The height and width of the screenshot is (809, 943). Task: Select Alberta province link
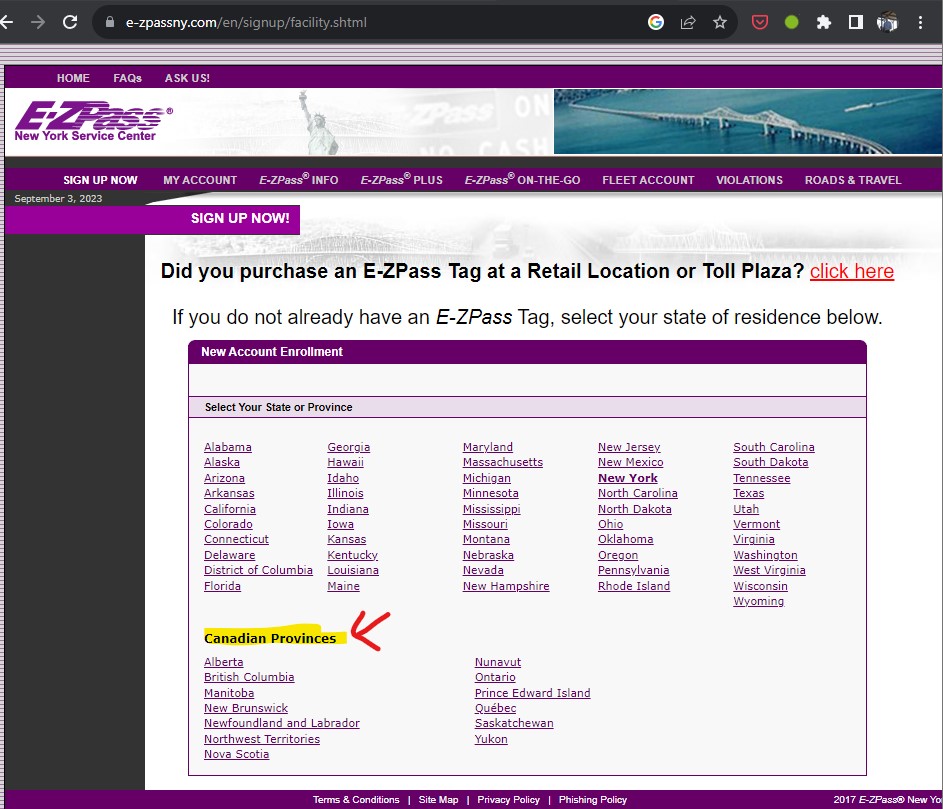click(x=224, y=662)
